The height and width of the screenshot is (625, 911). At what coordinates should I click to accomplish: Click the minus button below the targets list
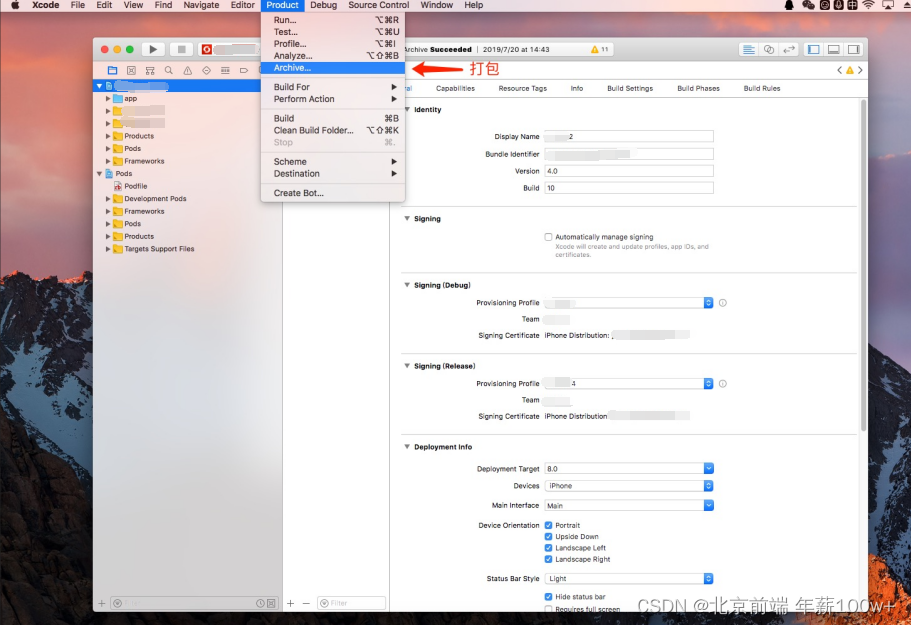306,604
